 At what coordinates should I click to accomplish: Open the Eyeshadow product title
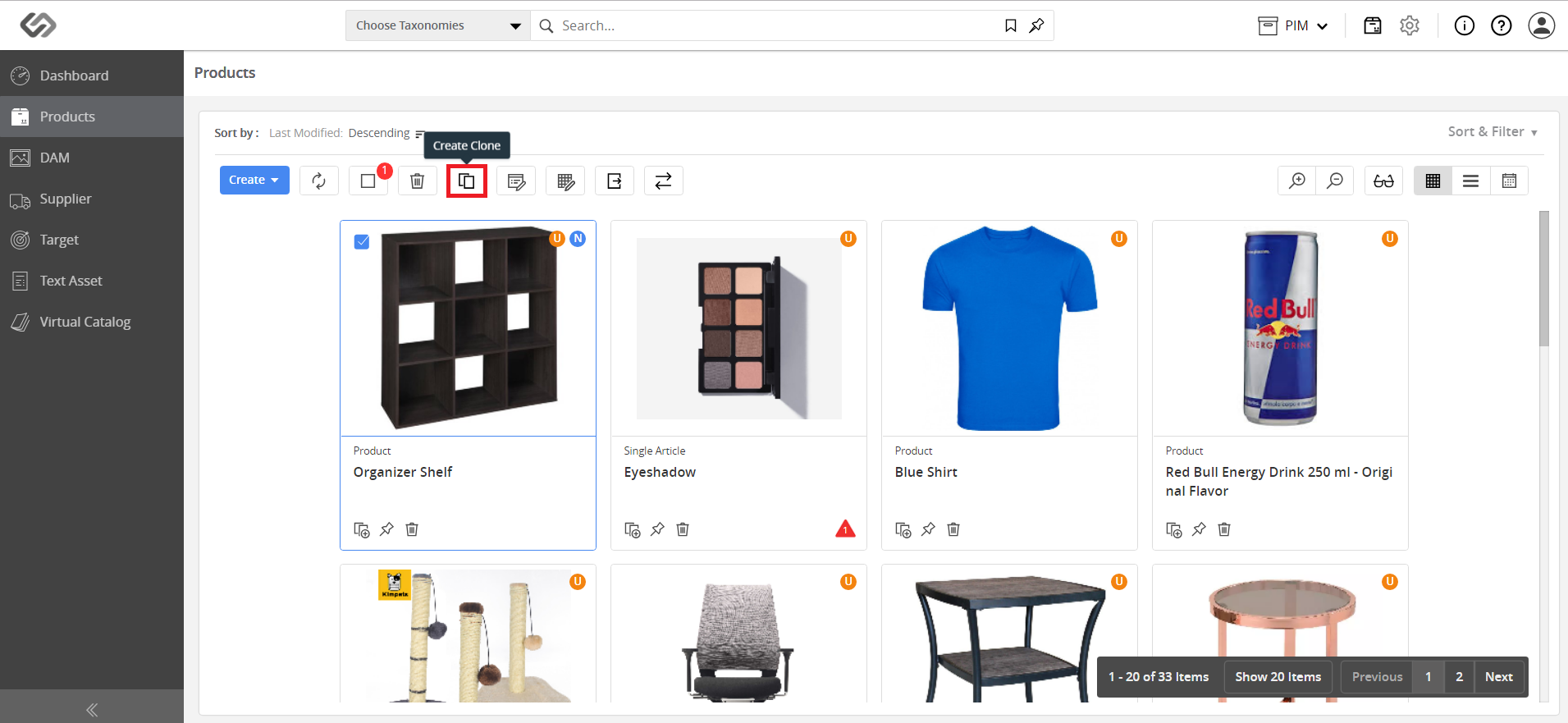coord(660,472)
